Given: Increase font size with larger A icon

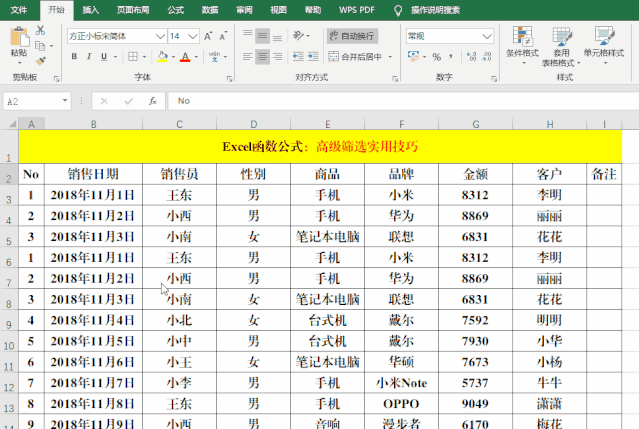Looking at the screenshot, I should (x=207, y=36).
